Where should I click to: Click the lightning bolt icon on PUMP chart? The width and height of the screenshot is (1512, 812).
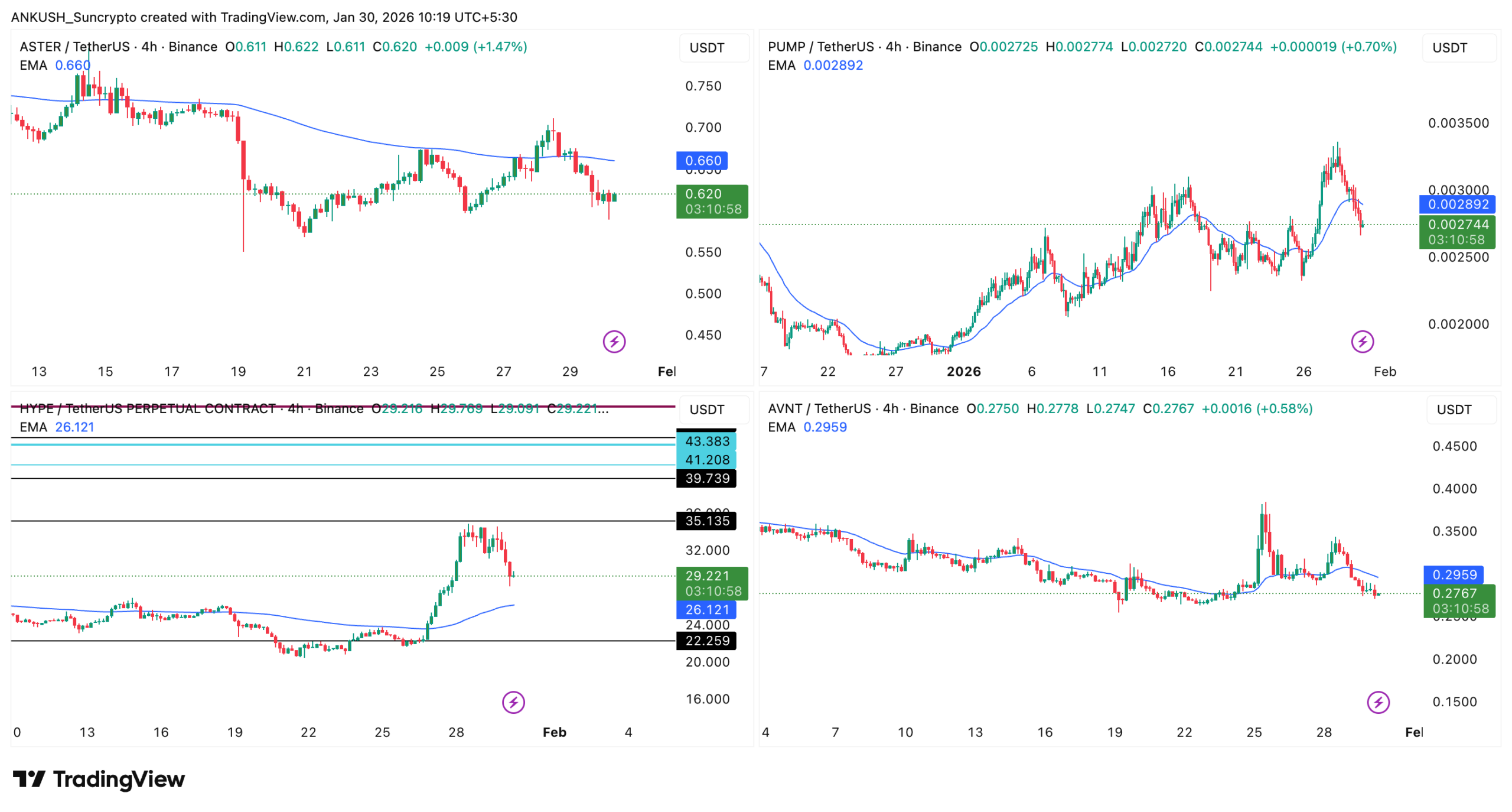click(1361, 341)
